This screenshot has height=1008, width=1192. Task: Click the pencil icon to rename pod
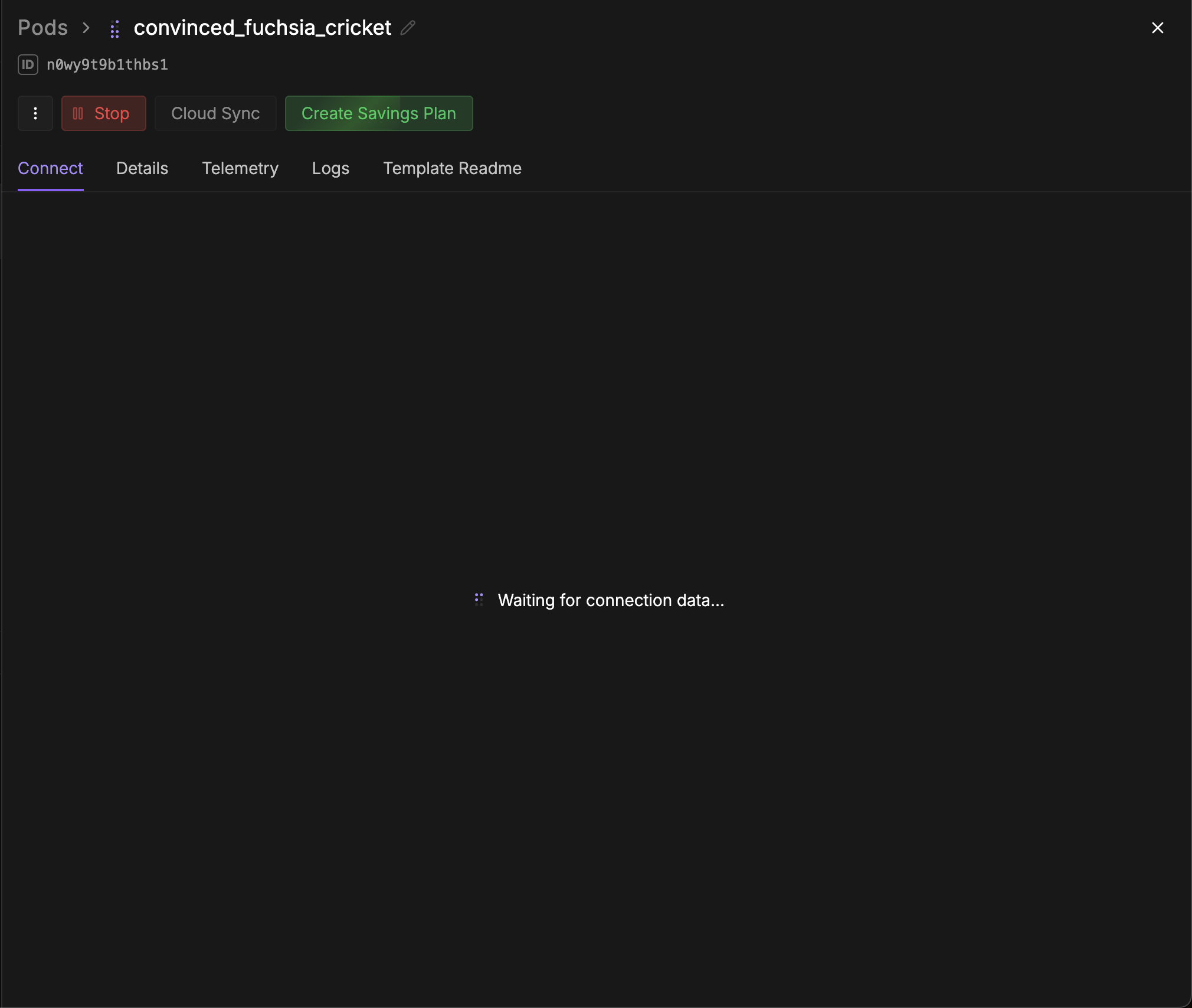[408, 28]
